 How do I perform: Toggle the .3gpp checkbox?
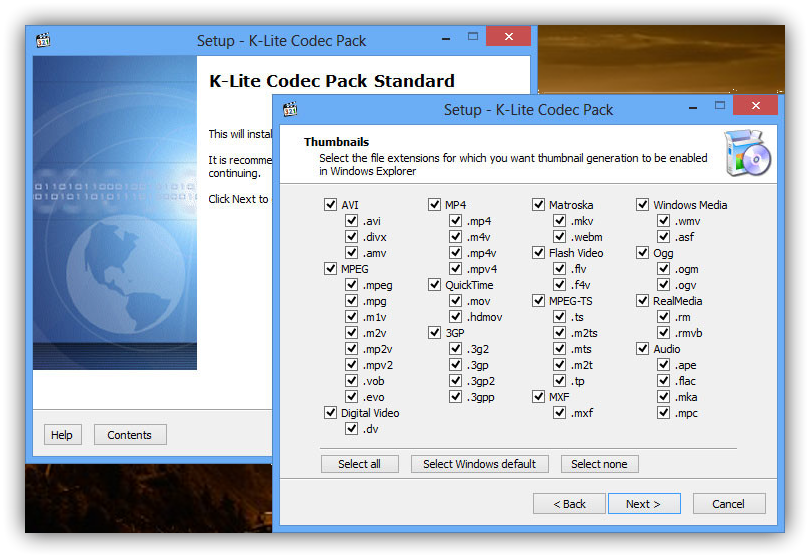pyautogui.click(x=455, y=397)
